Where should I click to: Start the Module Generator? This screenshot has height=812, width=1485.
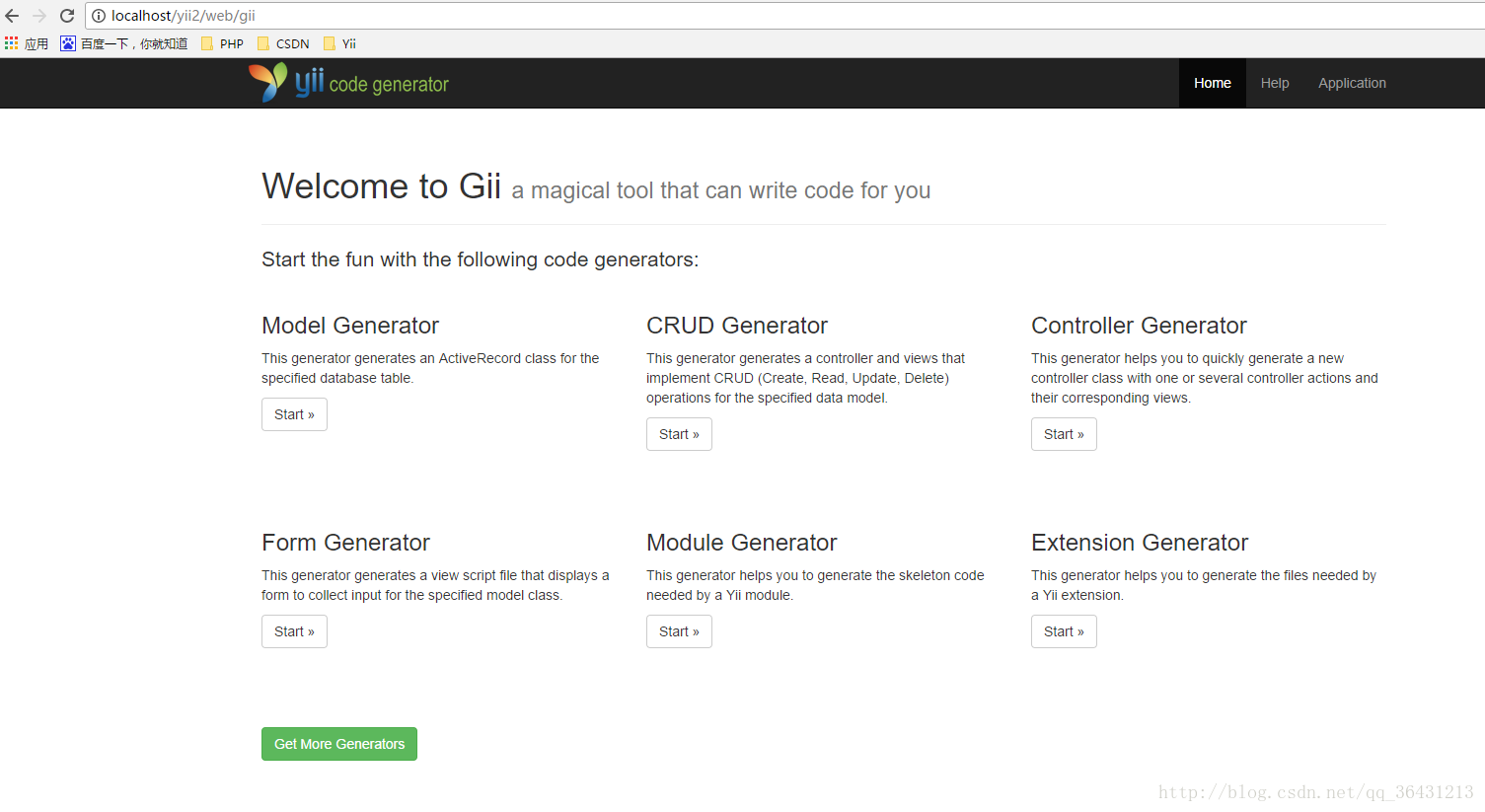pyautogui.click(x=679, y=631)
